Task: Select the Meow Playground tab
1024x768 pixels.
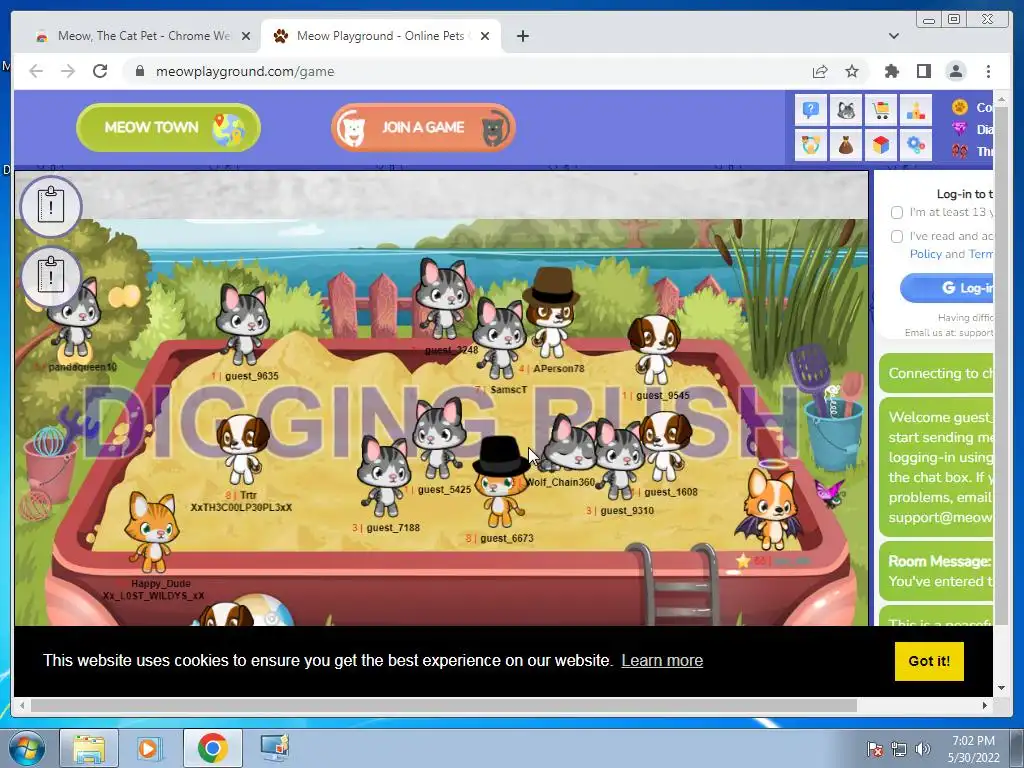Action: point(380,36)
